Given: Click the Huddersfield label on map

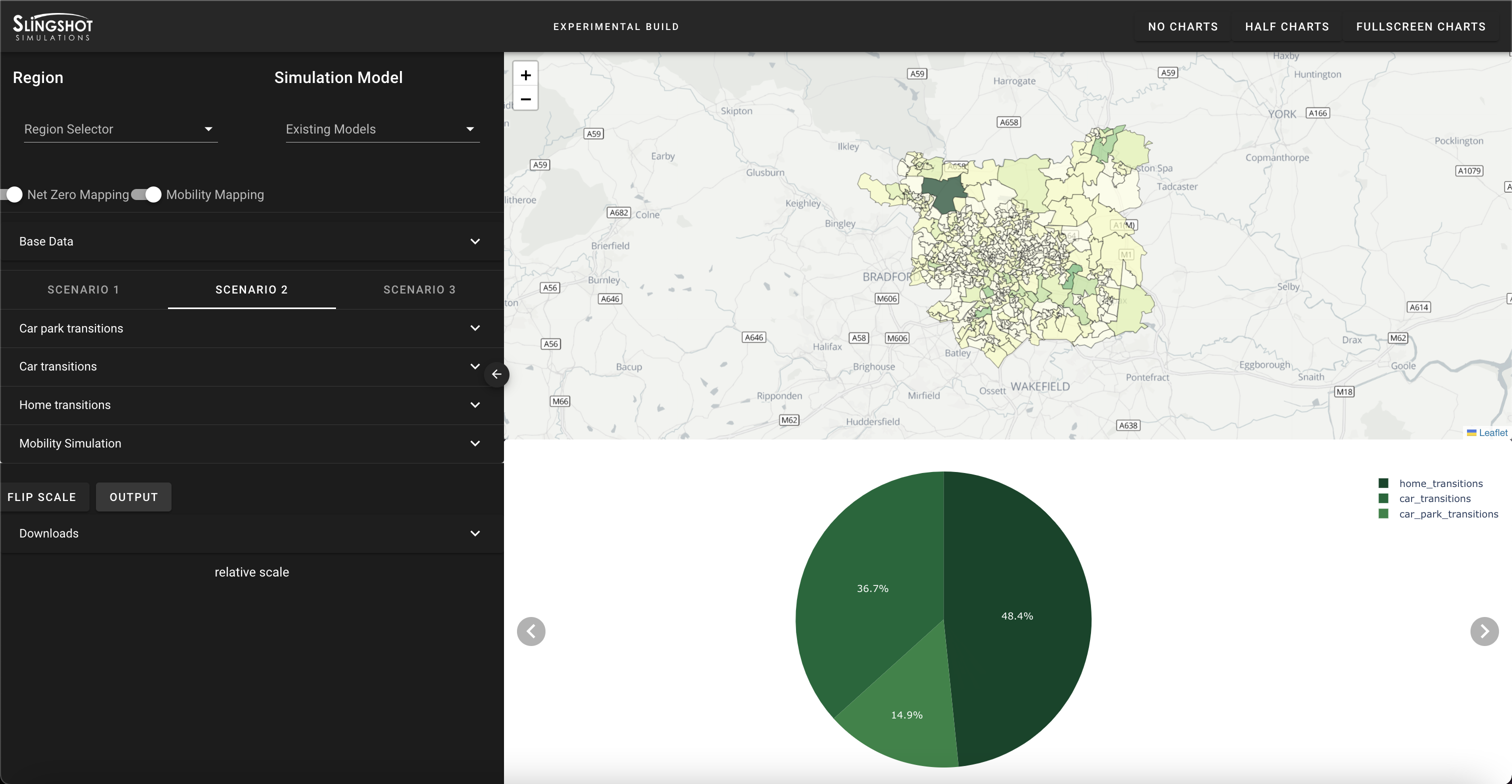Looking at the screenshot, I should coord(872,421).
